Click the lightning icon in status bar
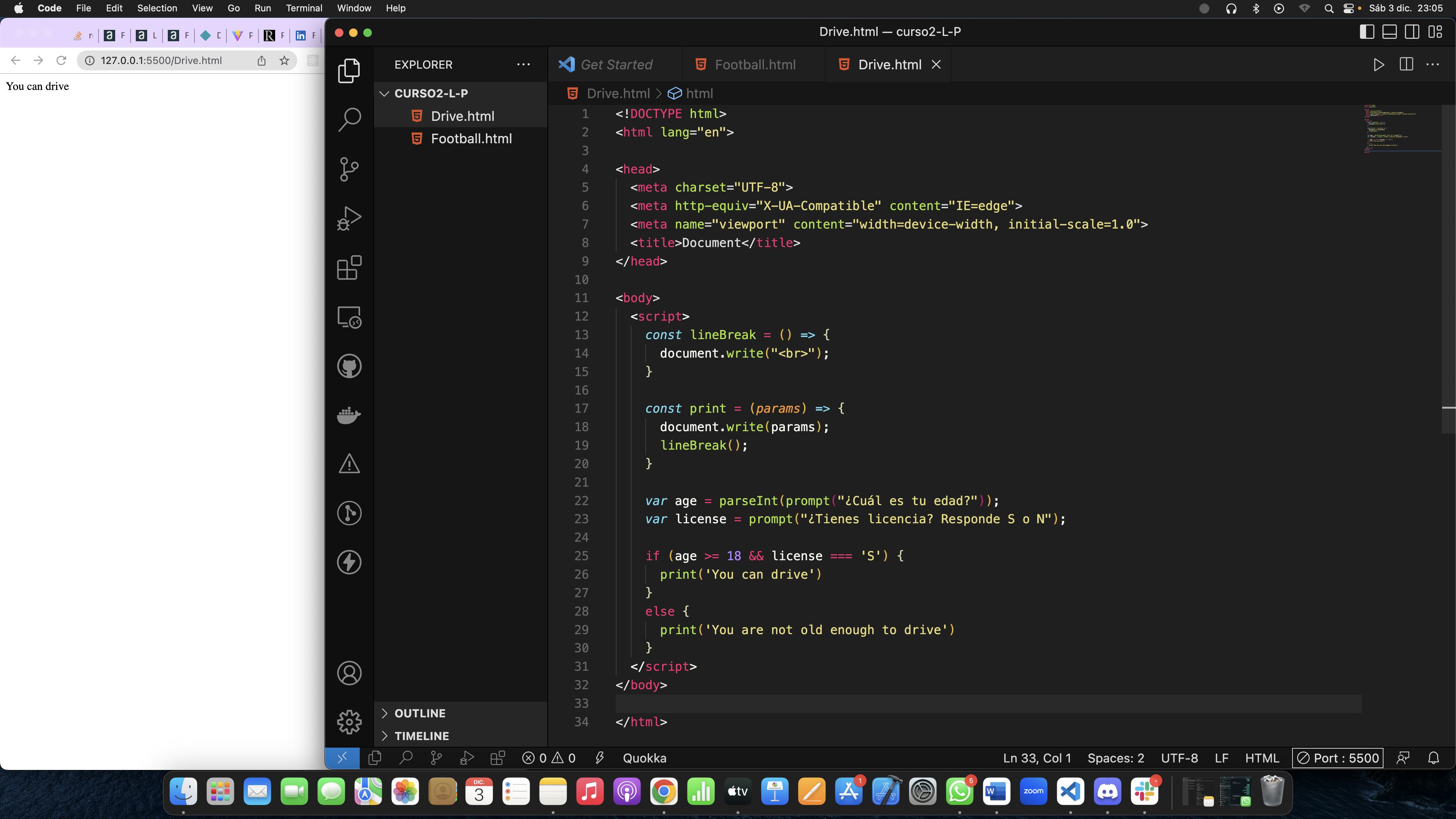This screenshot has height=819, width=1456. click(x=600, y=758)
